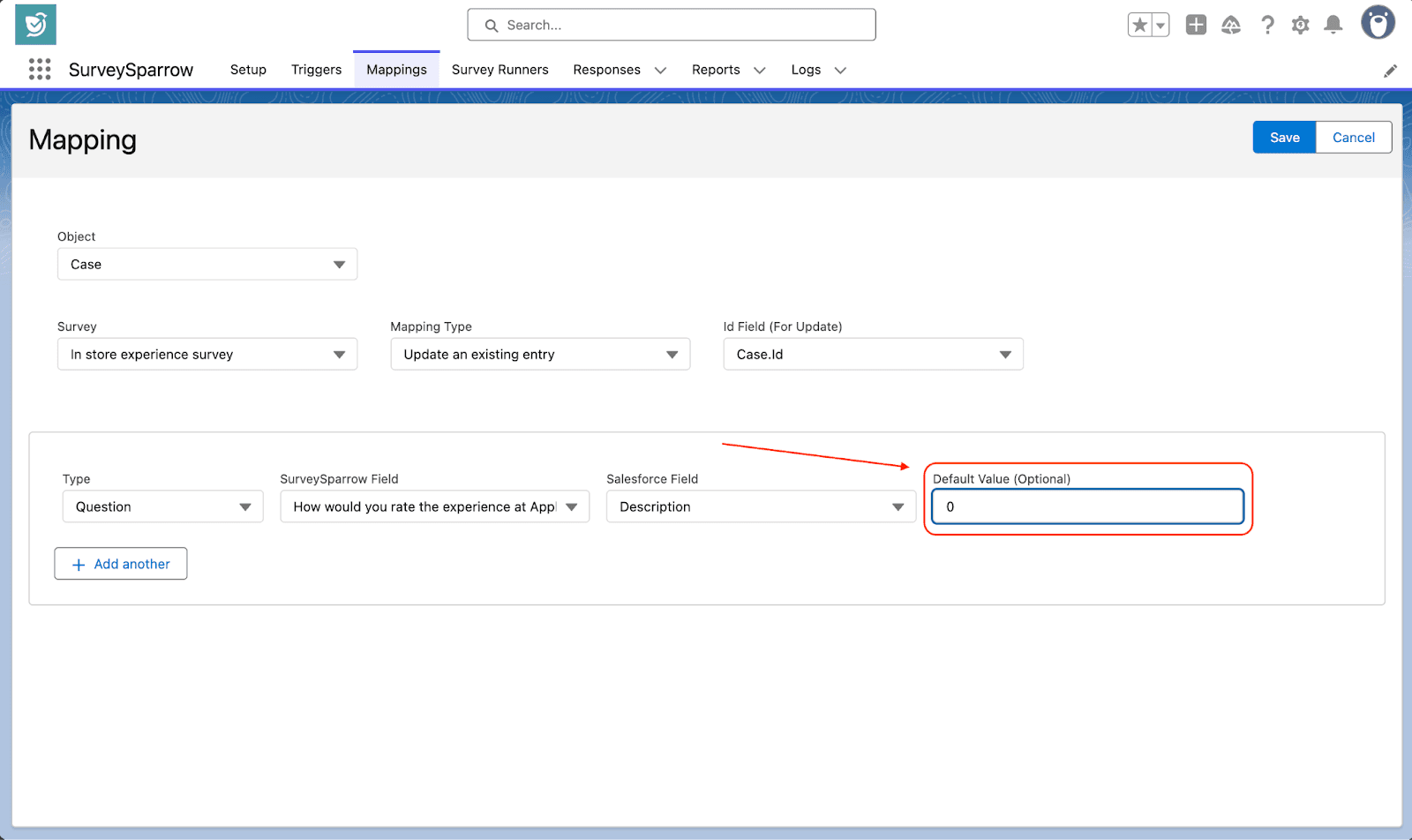Open the Salesforce Help question mark

[1267, 25]
